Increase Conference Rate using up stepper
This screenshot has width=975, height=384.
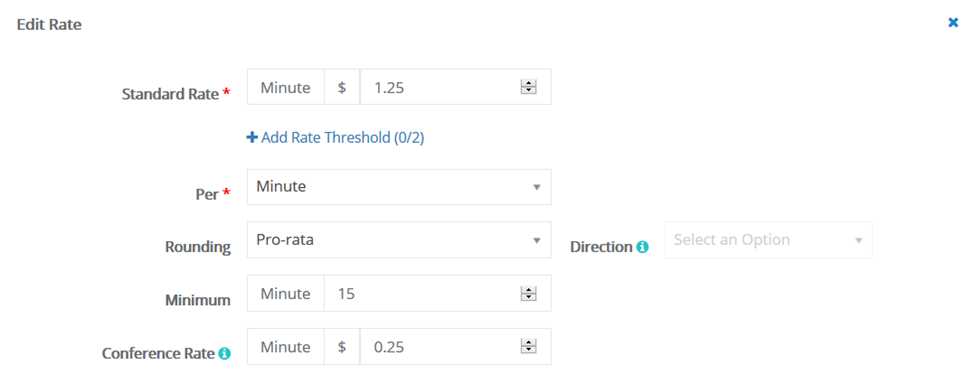(529, 343)
